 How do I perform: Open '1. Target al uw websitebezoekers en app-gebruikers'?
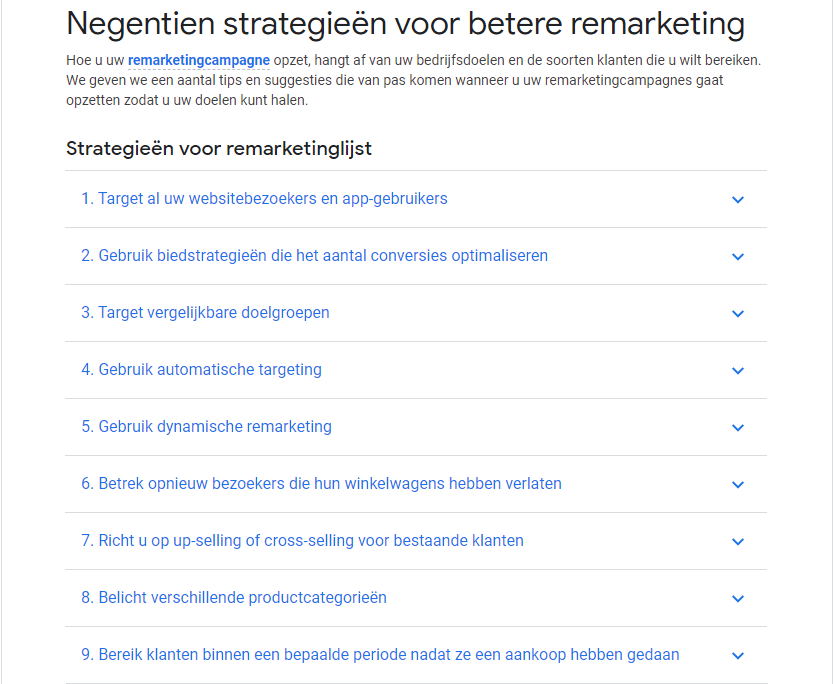tap(264, 199)
